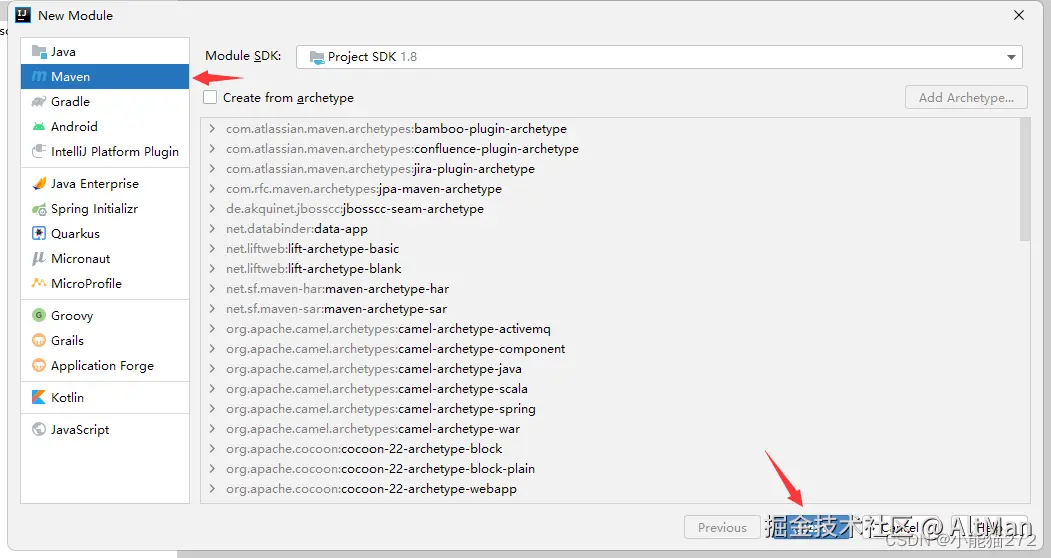Select the MicroProfile icon

tap(39, 283)
